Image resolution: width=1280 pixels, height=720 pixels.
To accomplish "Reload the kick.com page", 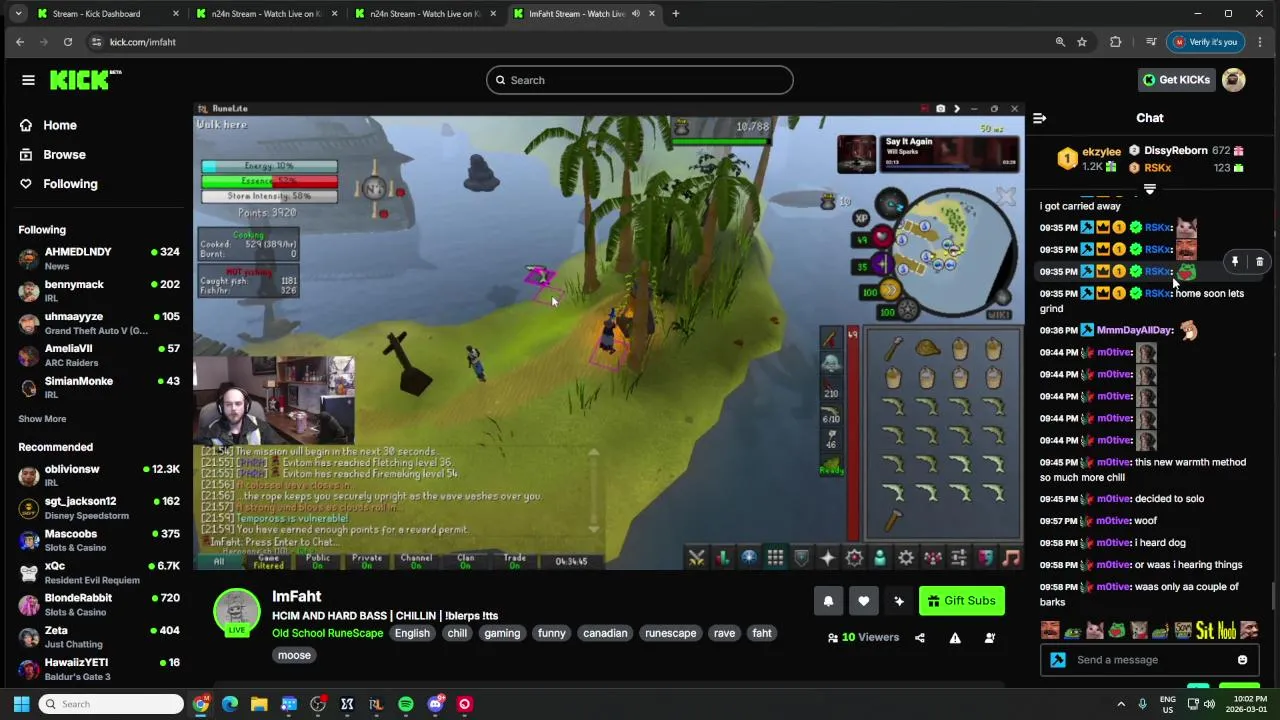I will (68, 42).
